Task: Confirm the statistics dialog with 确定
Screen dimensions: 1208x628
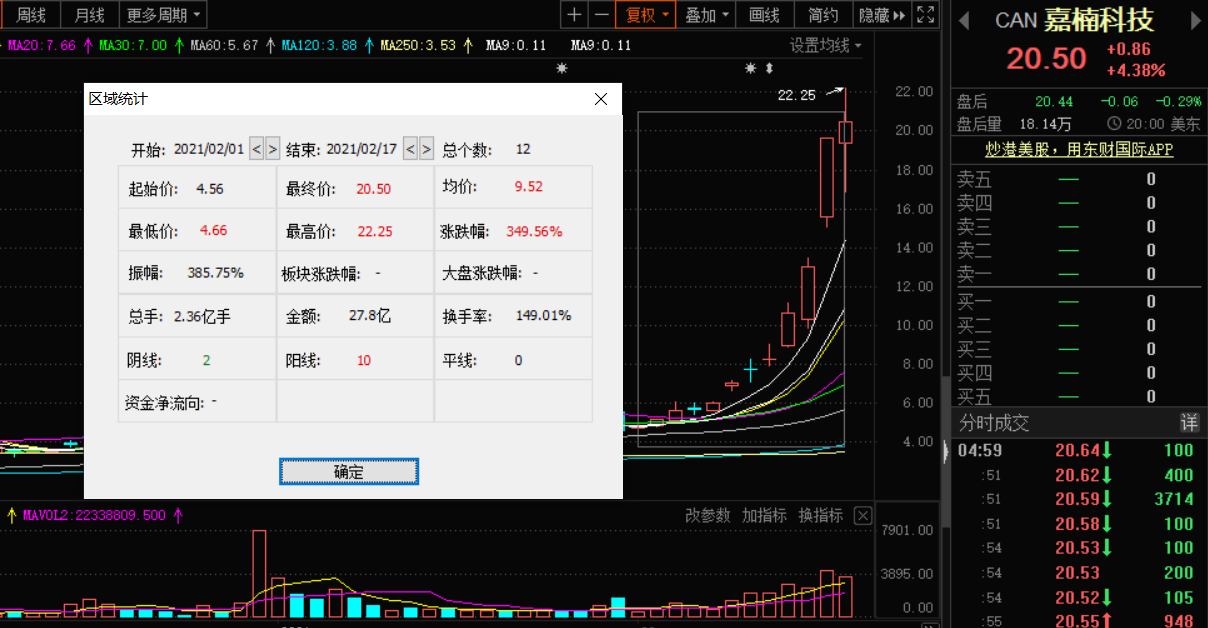Action: pyautogui.click(x=348, y=471)
